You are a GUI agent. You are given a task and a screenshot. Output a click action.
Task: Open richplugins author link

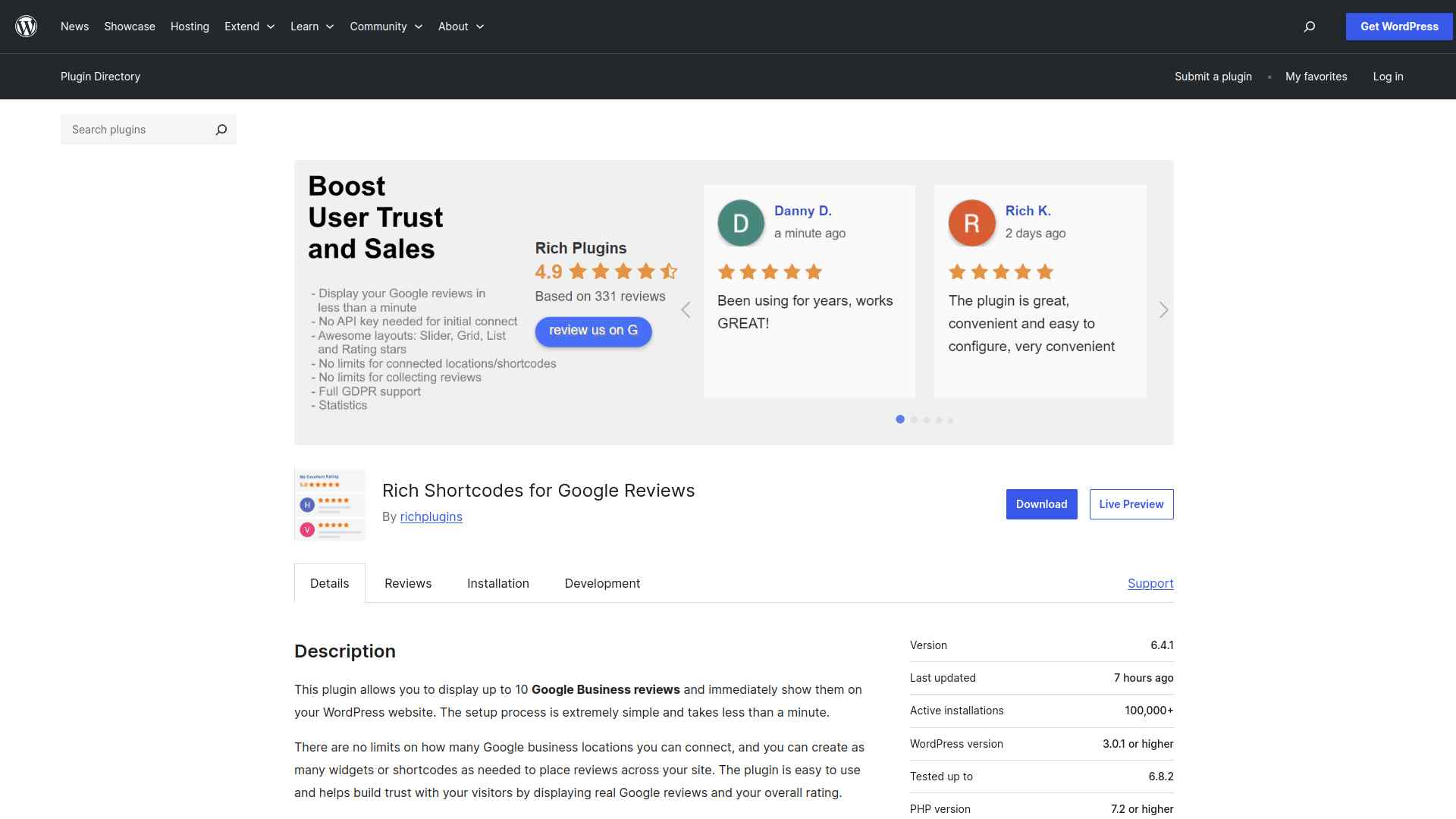coord(431,516)
